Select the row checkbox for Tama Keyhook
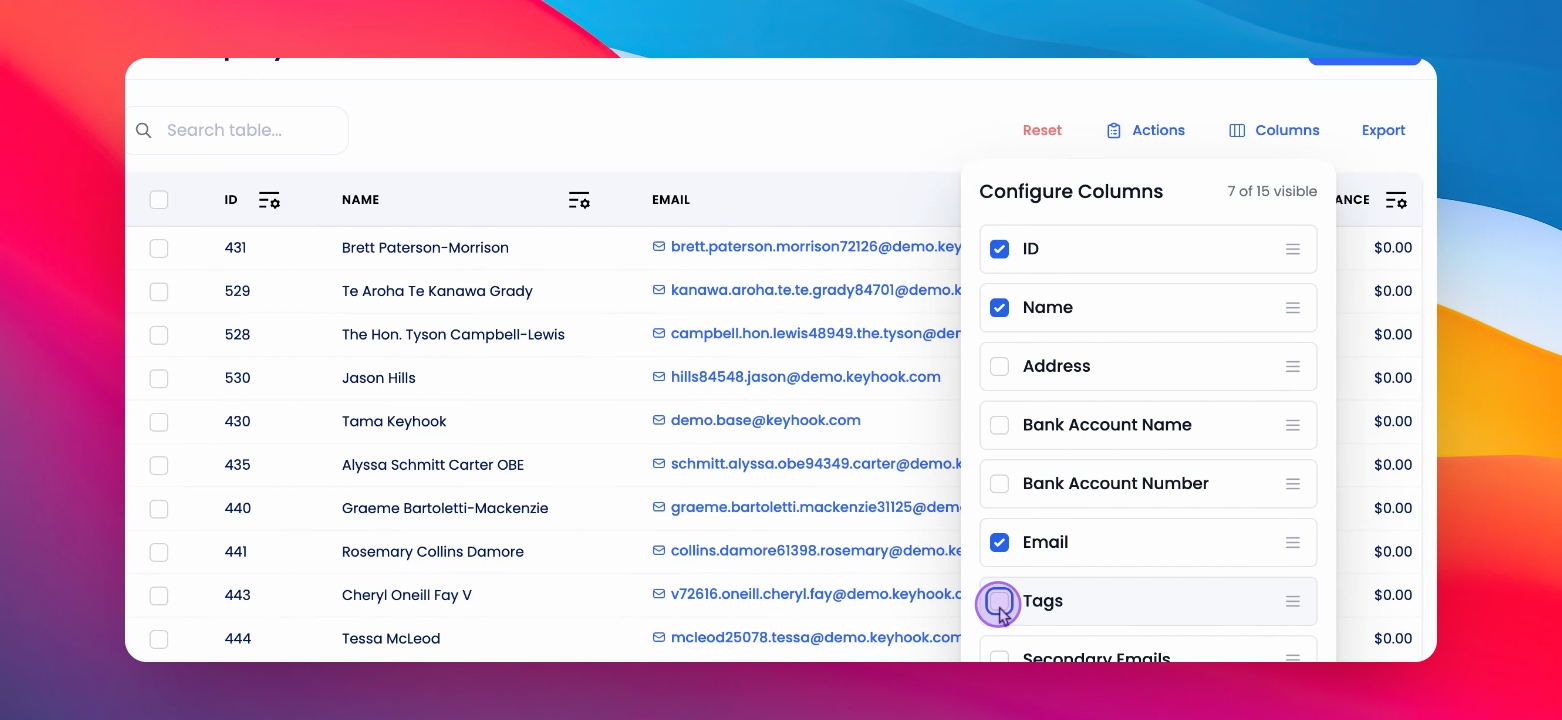This screenshot has height=720, width=1562. 159,422
